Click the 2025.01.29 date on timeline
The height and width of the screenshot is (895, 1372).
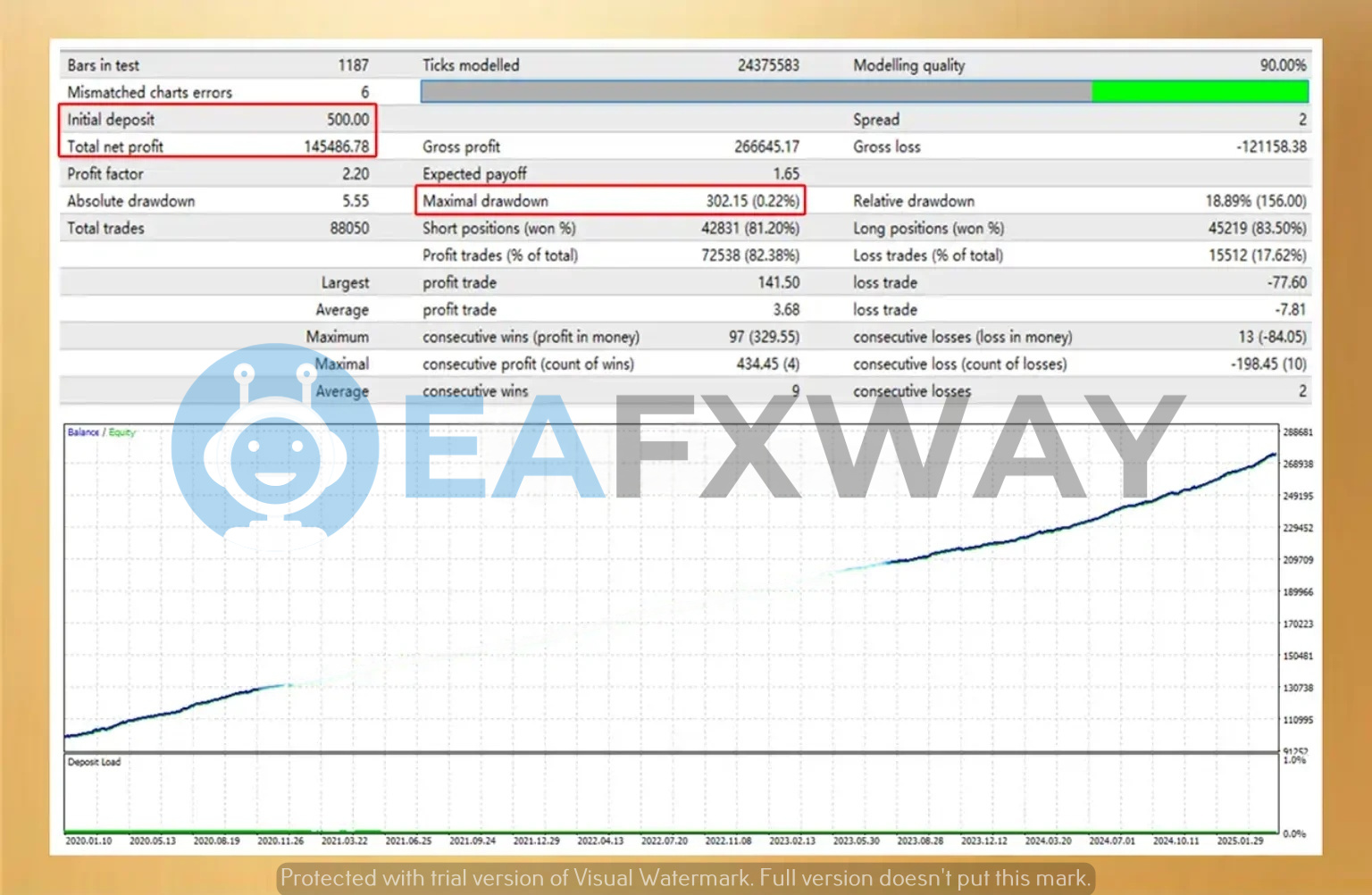click(1240, 841)
